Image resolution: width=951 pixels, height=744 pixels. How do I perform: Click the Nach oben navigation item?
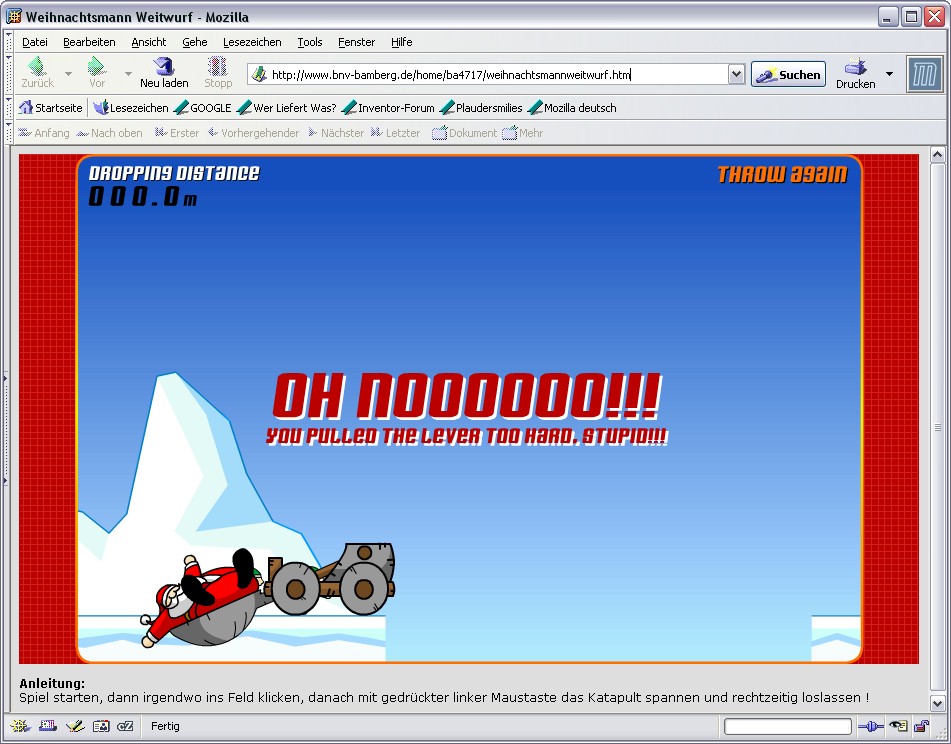[109, 133]
